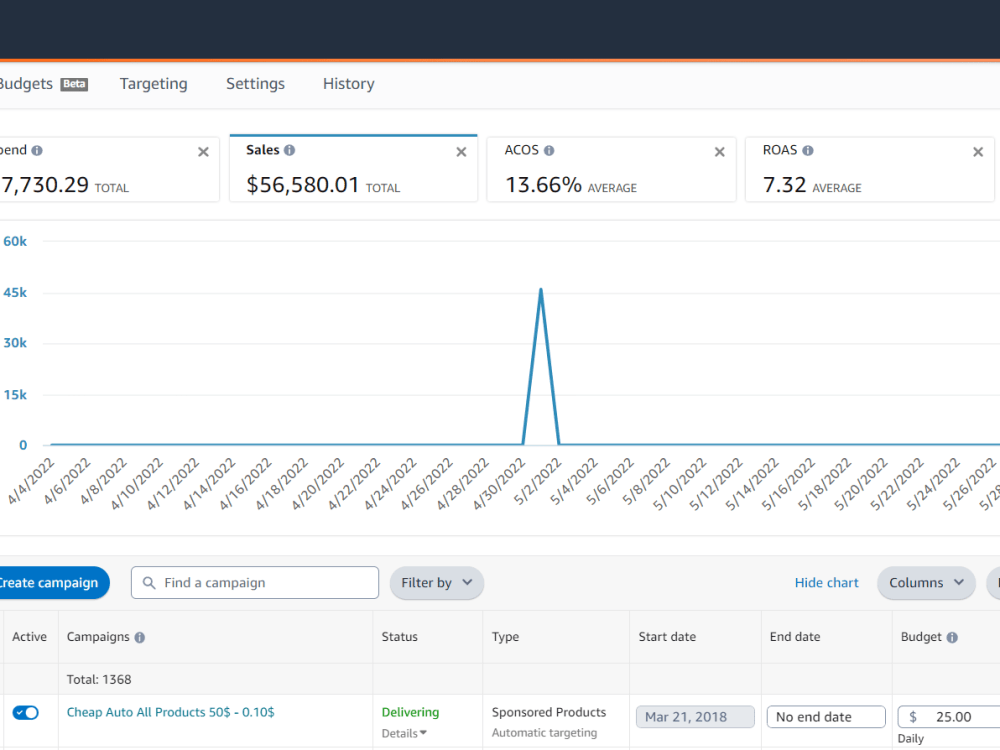This screenshot has height=750, width=1000.
Task: Click the Sponsored Products type cell
Action: tap(548, 712)
